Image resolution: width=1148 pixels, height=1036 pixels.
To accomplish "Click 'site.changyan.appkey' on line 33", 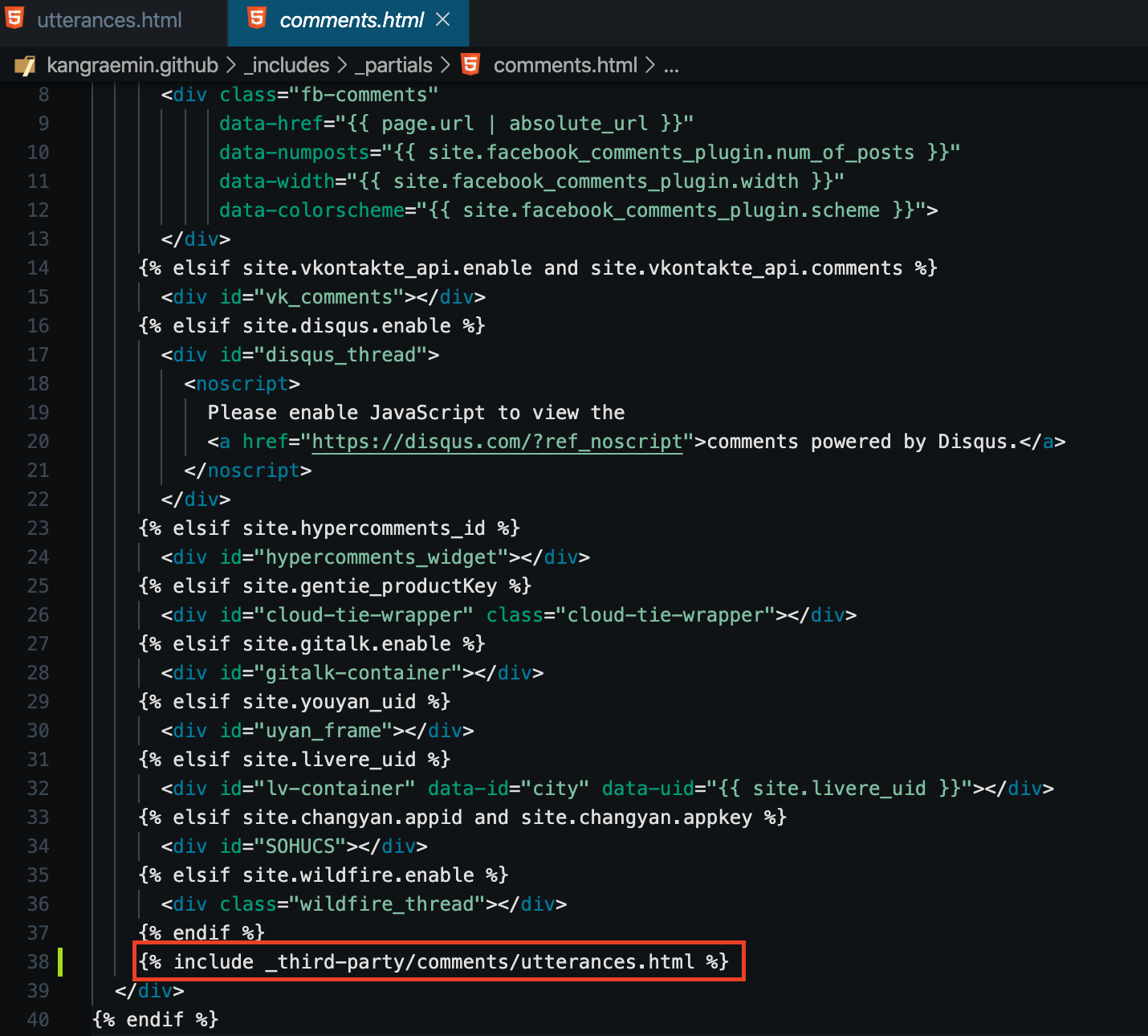I will pyautogui.click(x=637, y=818).
